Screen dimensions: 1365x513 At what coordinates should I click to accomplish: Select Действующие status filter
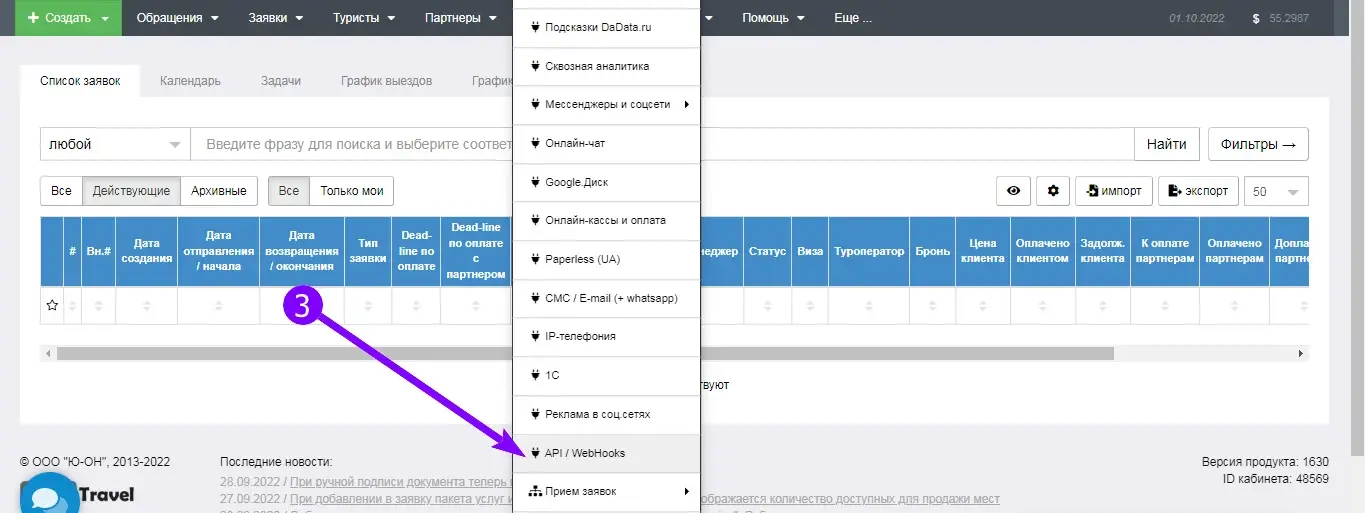coord(131,191)
